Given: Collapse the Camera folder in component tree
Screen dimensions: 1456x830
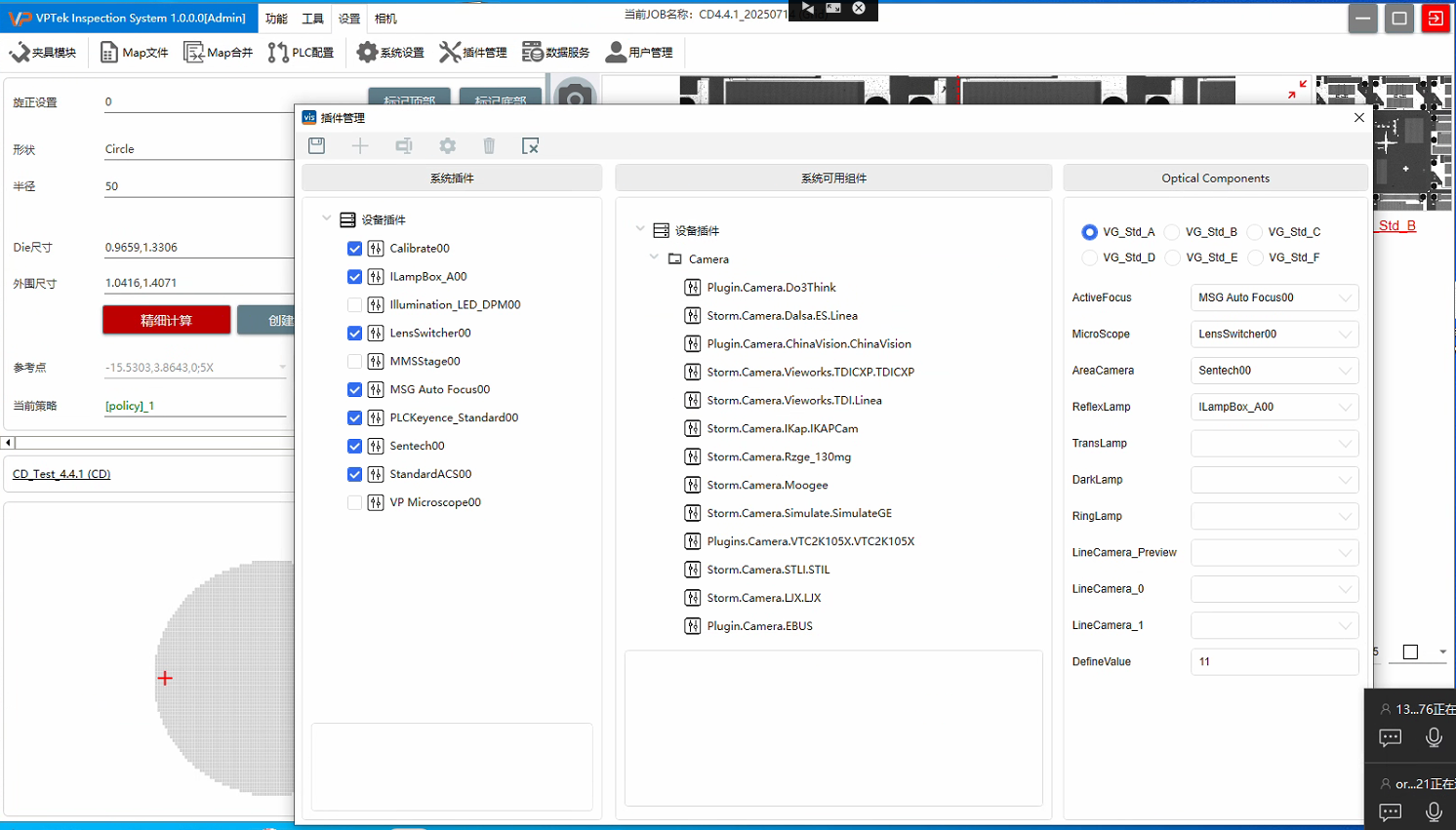Looking at the screenshot, I should 654,258.
